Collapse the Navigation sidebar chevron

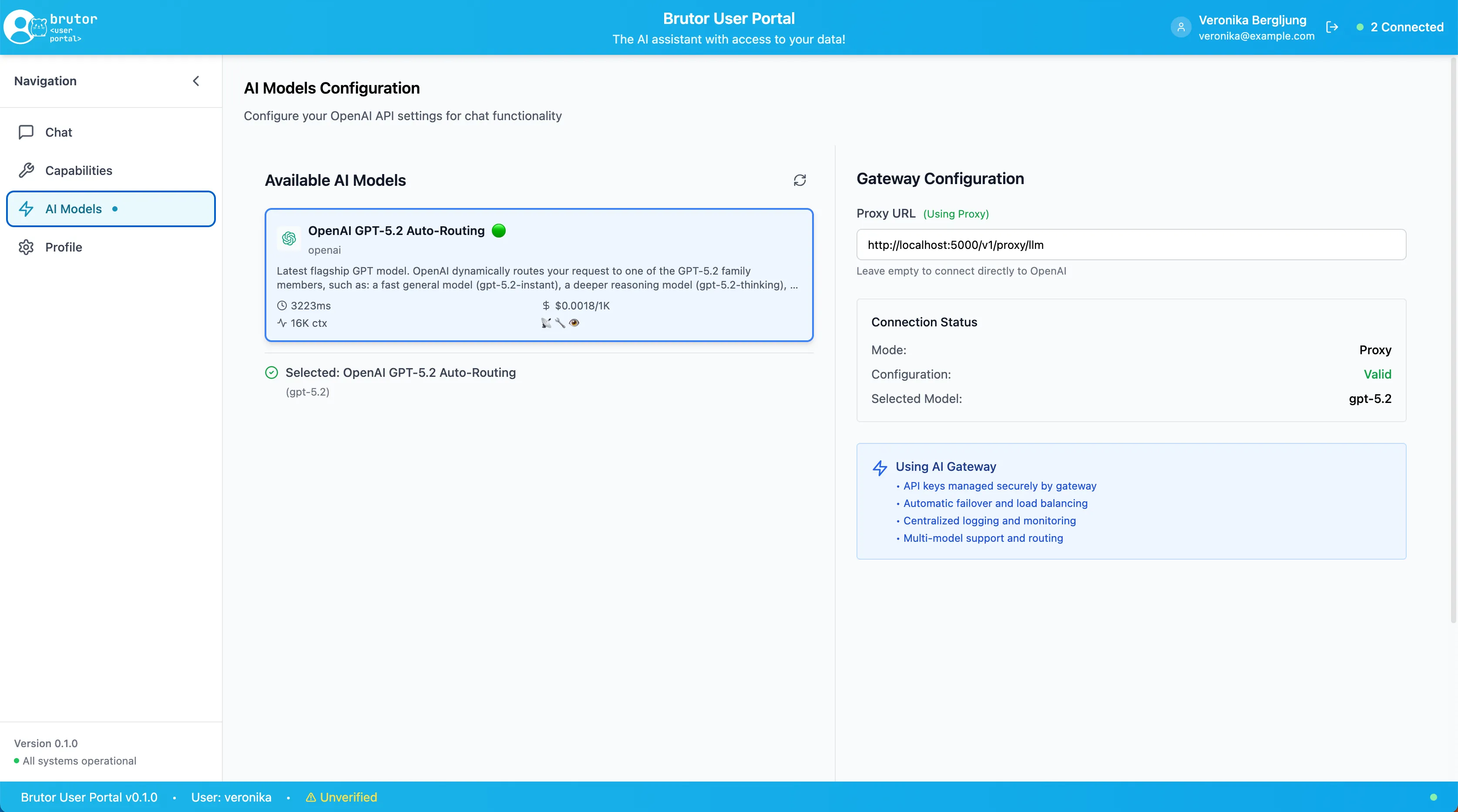pos(196,81)
